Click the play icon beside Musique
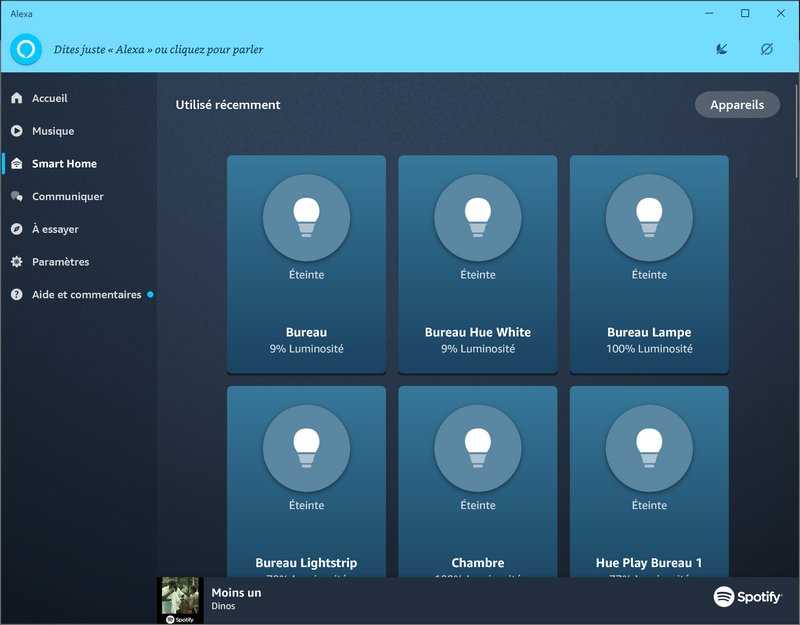Viewport: 800px width, 625px height. click(x=16, y=131)
